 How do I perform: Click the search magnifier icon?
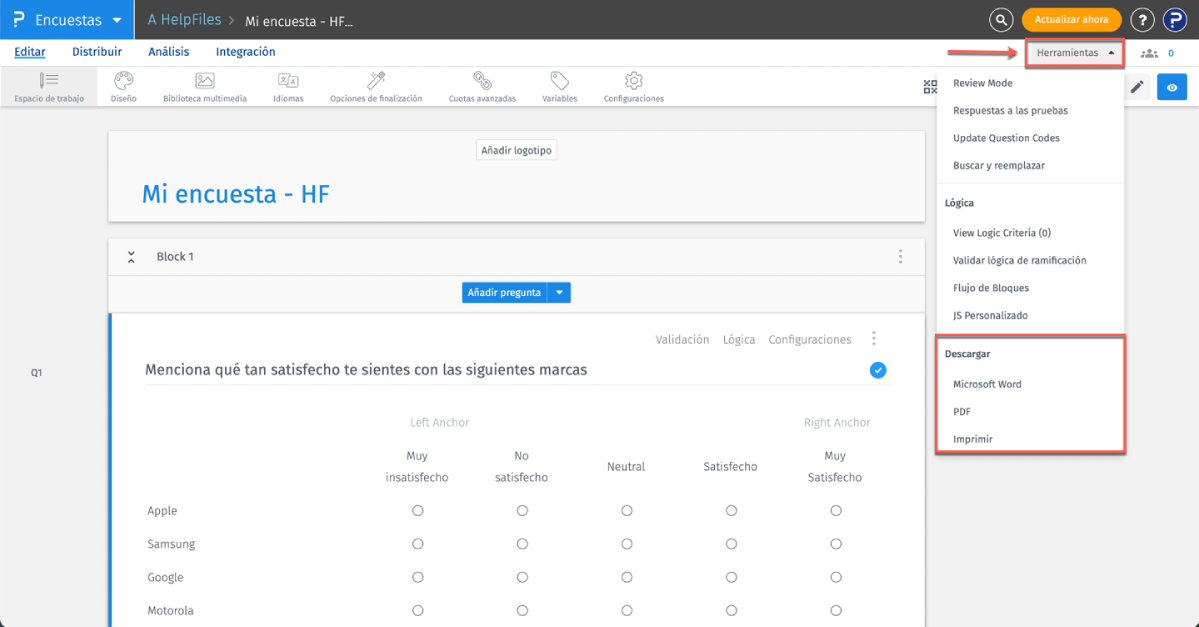point(1000,20)
